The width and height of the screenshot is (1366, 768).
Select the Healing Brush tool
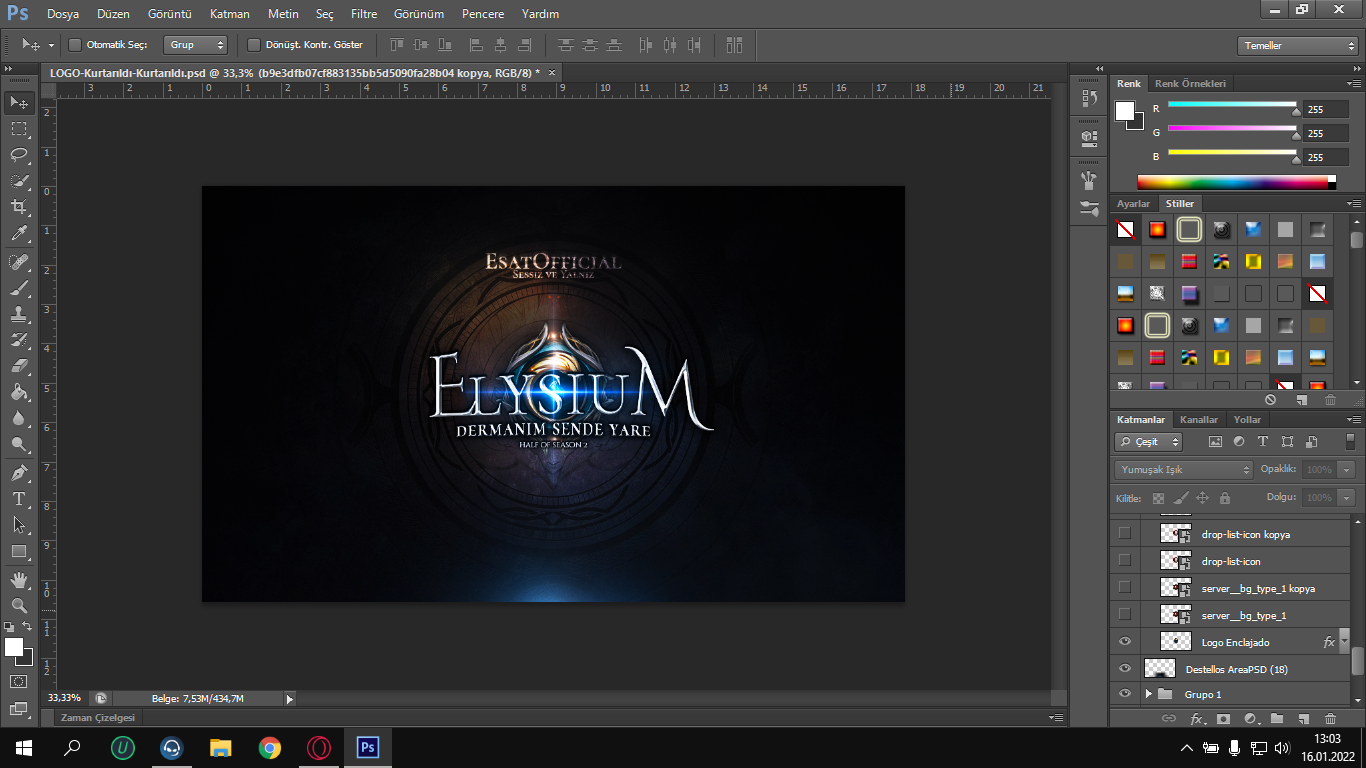pos(19,262)
